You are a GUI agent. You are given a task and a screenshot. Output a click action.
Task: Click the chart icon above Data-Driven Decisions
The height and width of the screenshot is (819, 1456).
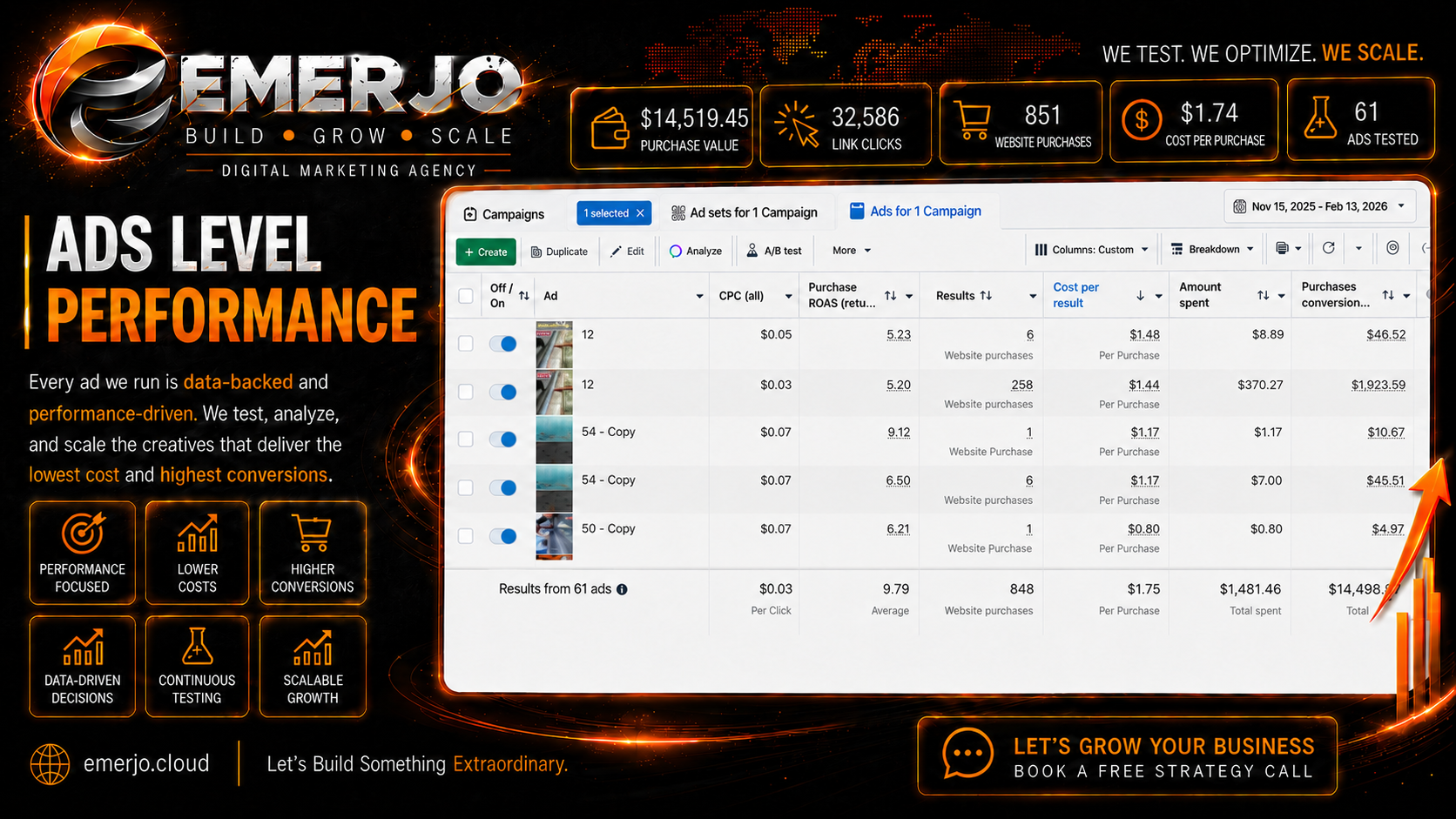coord(83,647)
